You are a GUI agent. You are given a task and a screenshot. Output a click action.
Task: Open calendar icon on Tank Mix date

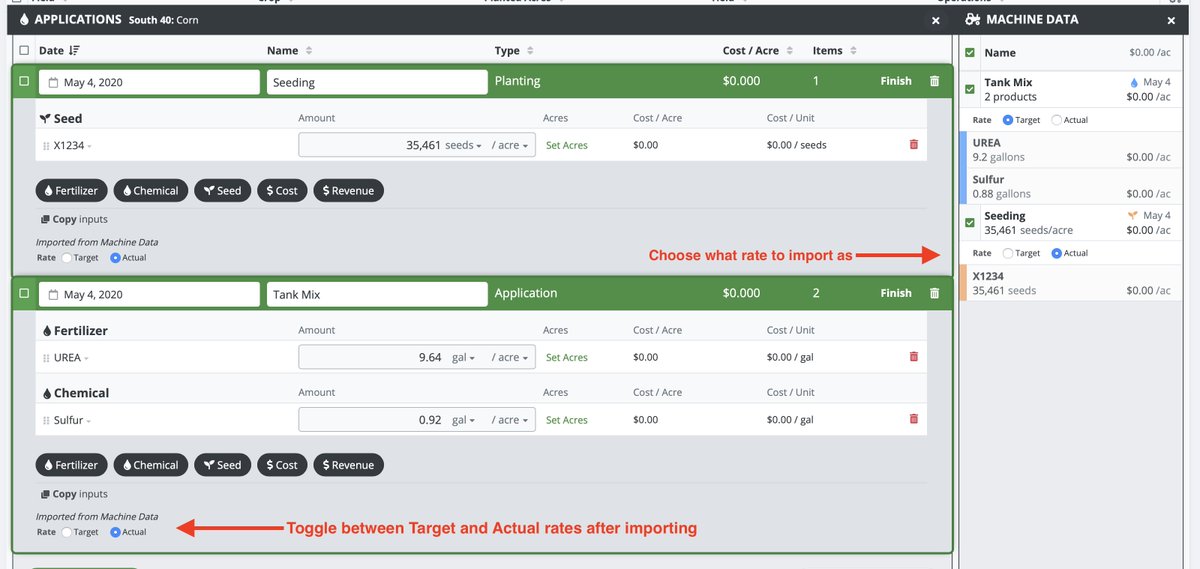pos(53,294)
